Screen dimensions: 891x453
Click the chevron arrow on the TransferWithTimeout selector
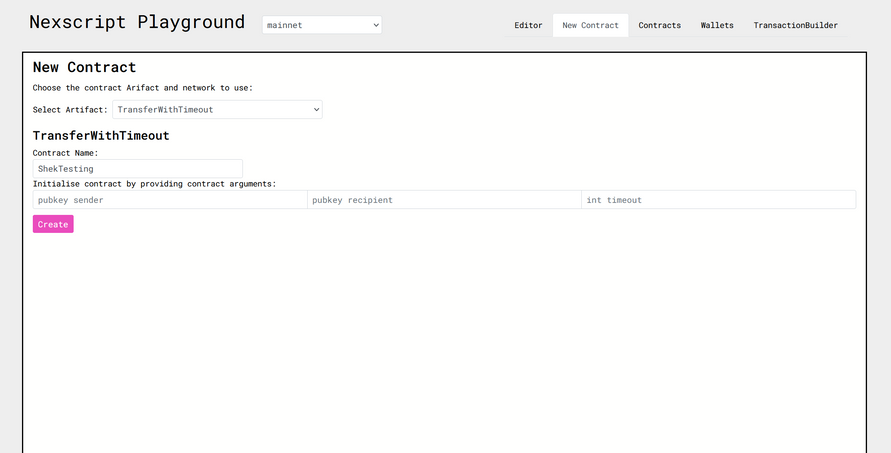click(x=316, y=109)
